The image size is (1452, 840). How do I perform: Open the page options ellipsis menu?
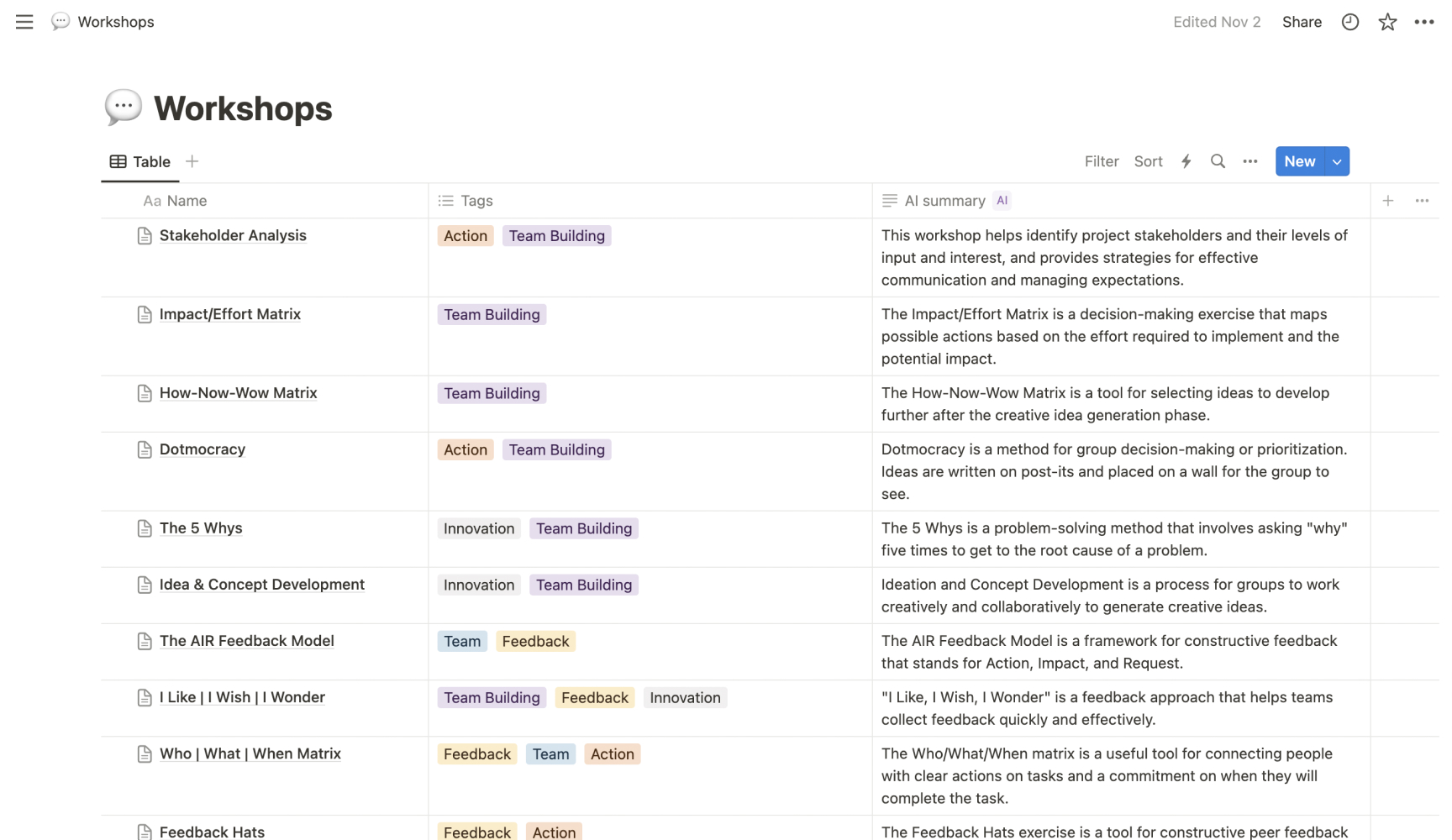tap(1423, 22)
